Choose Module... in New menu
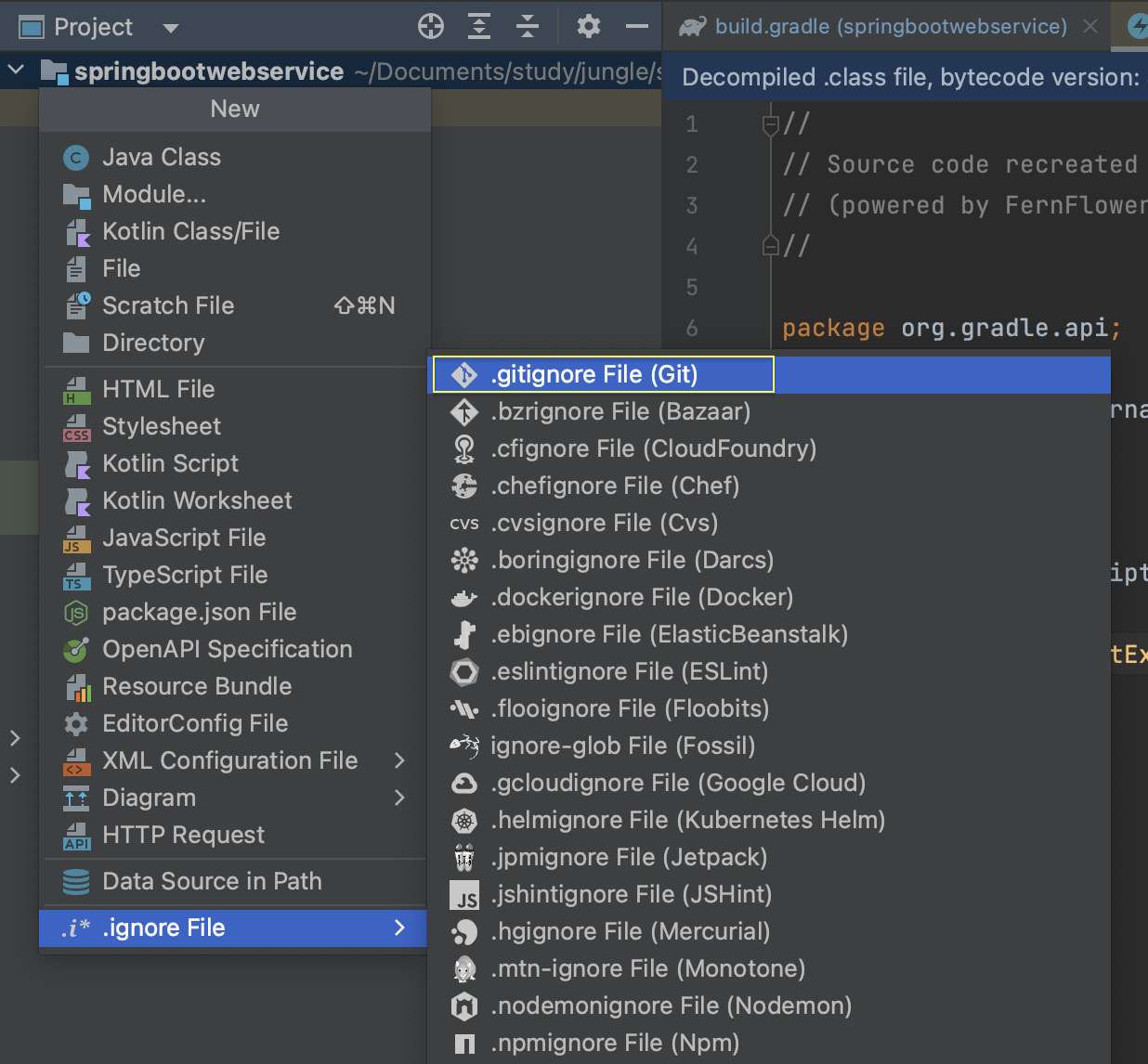Viewport: 1148px width, 1064px height. [234, 194]
